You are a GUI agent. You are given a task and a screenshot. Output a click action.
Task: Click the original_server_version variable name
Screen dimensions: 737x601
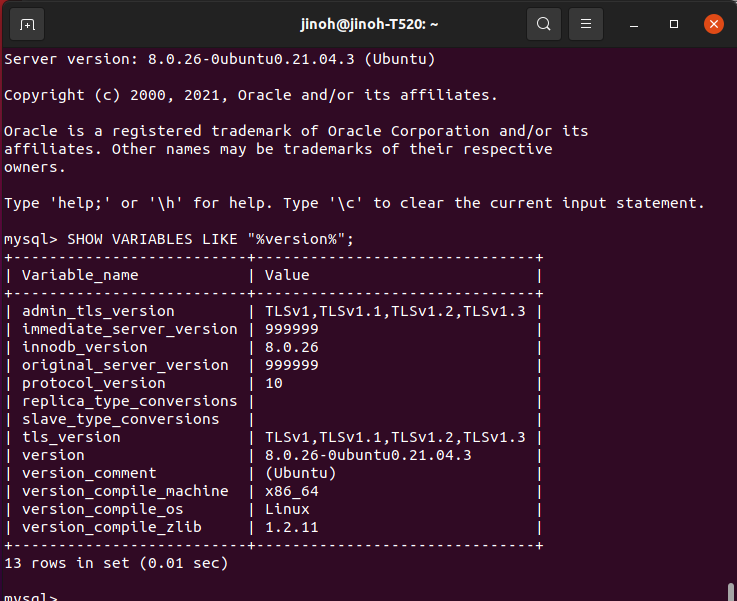click(125, 365)
